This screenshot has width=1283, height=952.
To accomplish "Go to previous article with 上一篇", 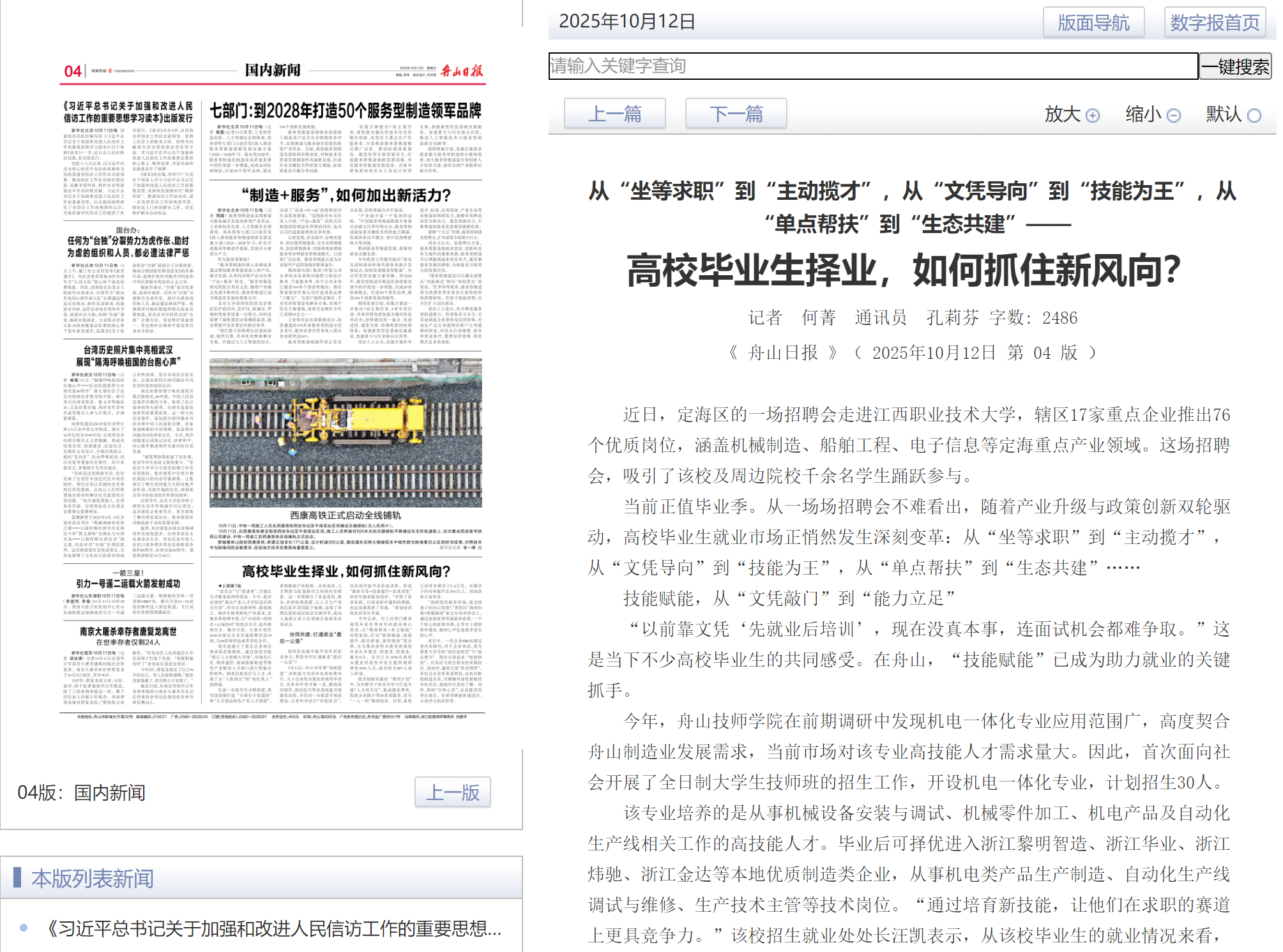I will click(x=614, y=114).
